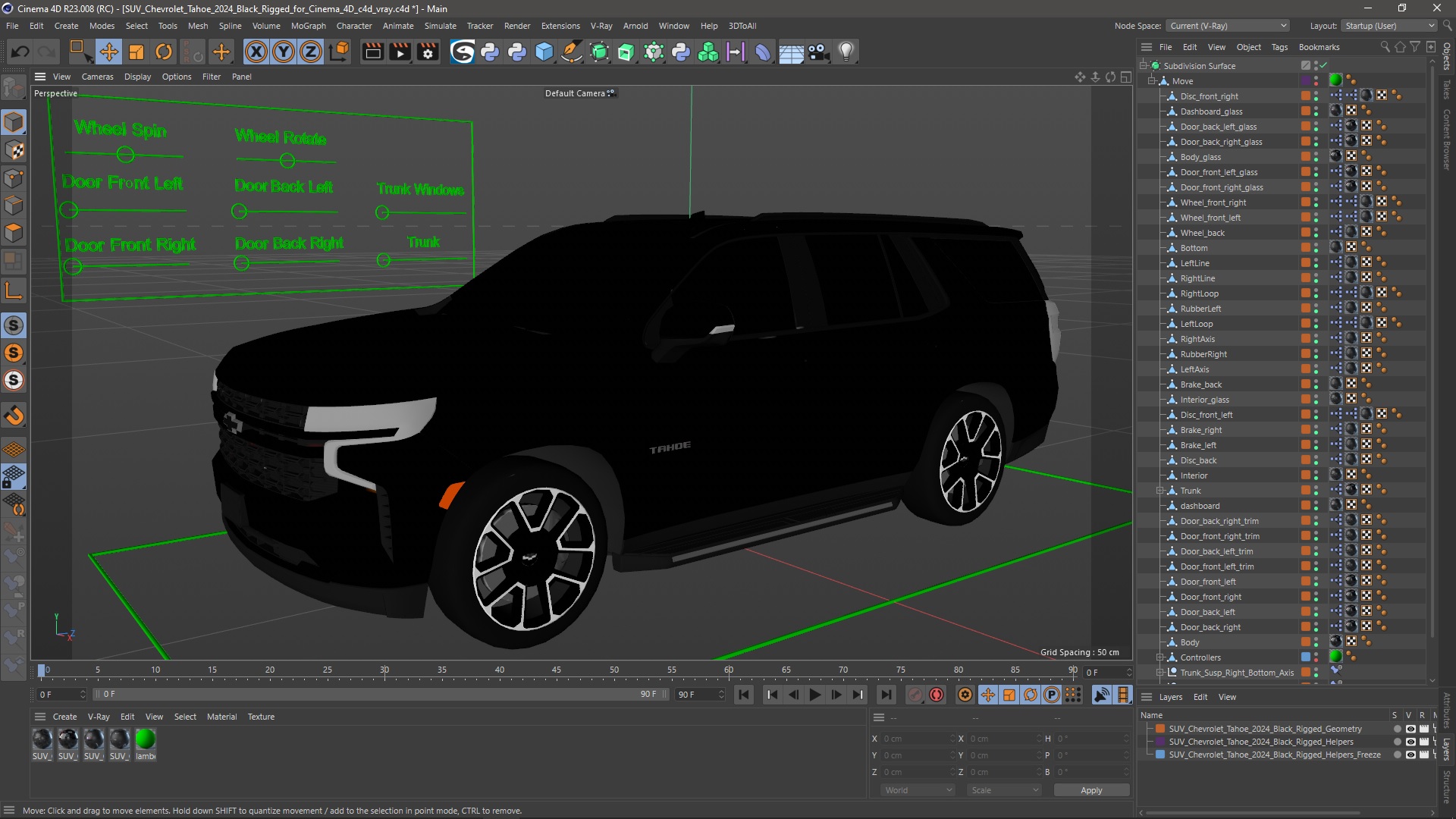Click the Wheel Spin slider handle
The width and height of the screenshot is (1456, 819).
[126, 155]
